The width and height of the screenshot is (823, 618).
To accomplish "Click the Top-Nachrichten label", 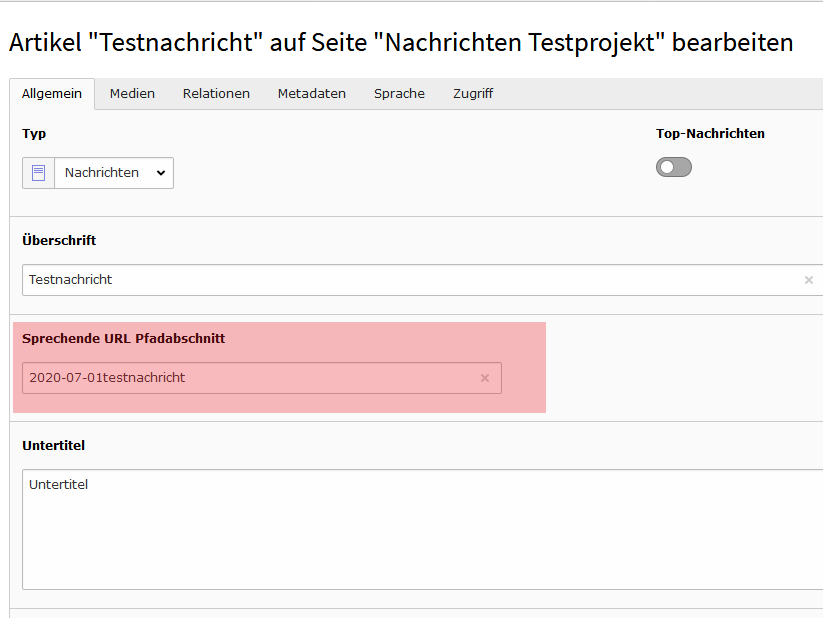I will coord(710,134).
